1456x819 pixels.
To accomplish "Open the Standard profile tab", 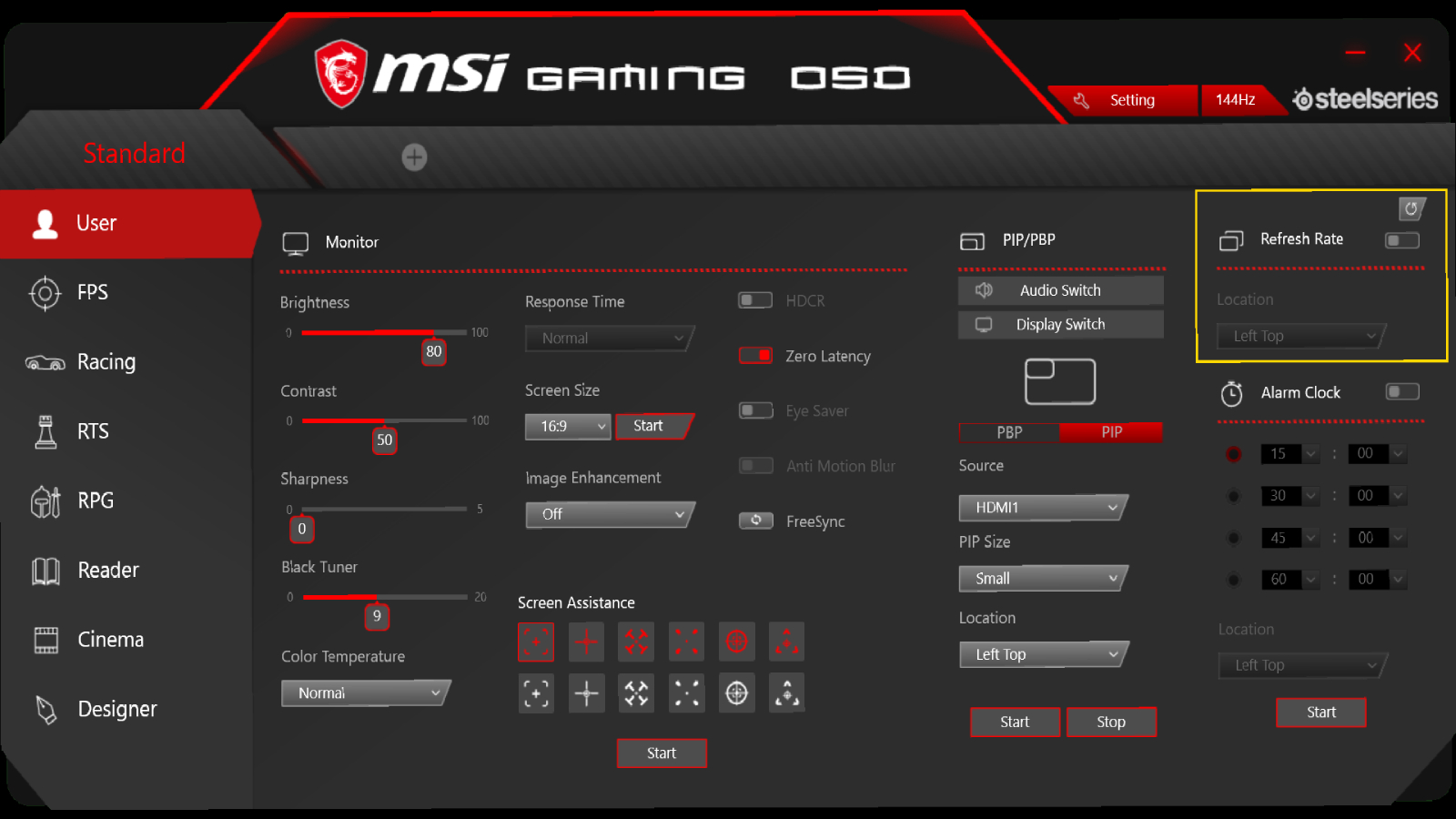I will tap(134, 153).
